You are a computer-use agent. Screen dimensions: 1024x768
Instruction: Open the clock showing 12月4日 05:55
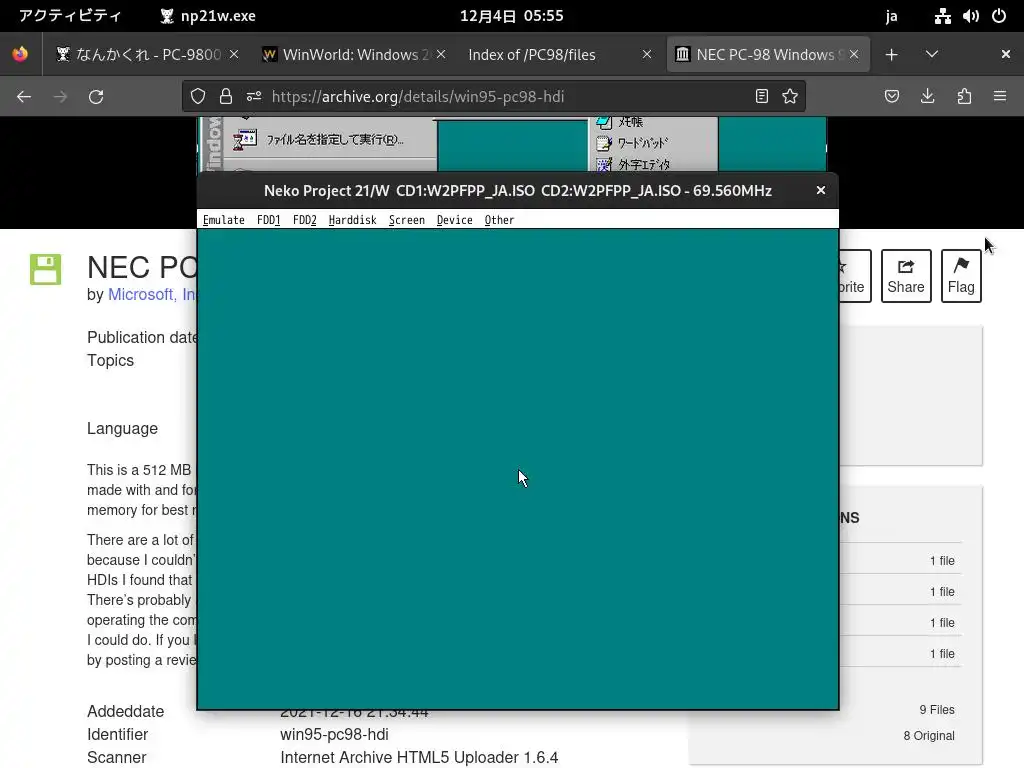point(511,16)
